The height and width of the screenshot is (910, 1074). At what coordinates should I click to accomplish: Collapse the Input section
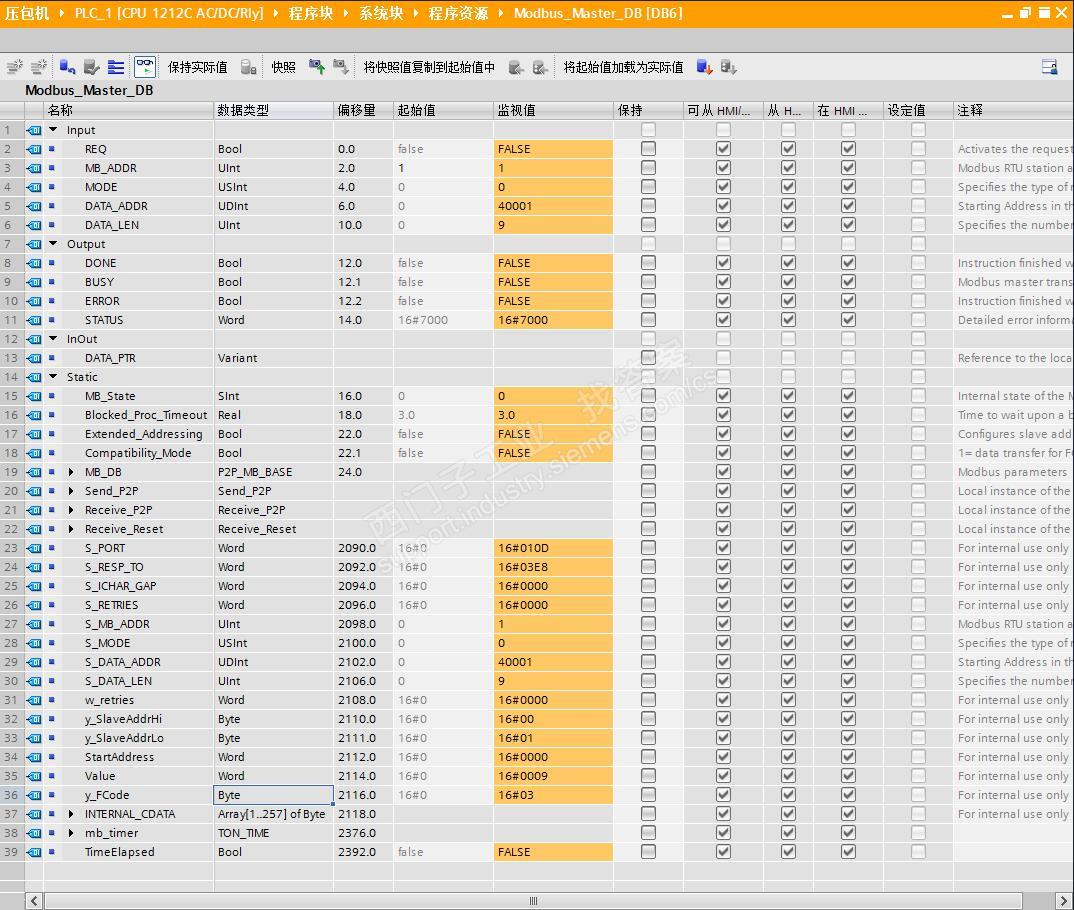pos(53,129)
